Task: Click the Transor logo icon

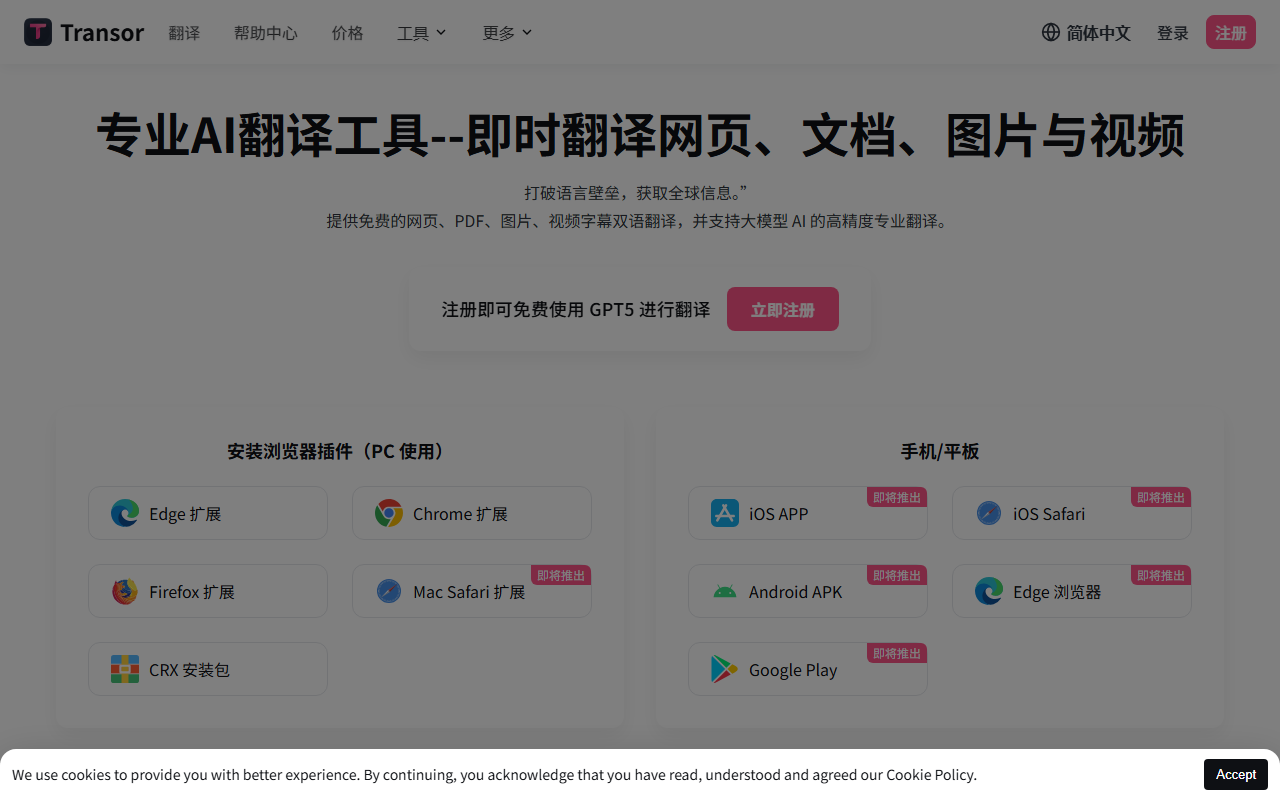Action: click(x=38, y=32)
